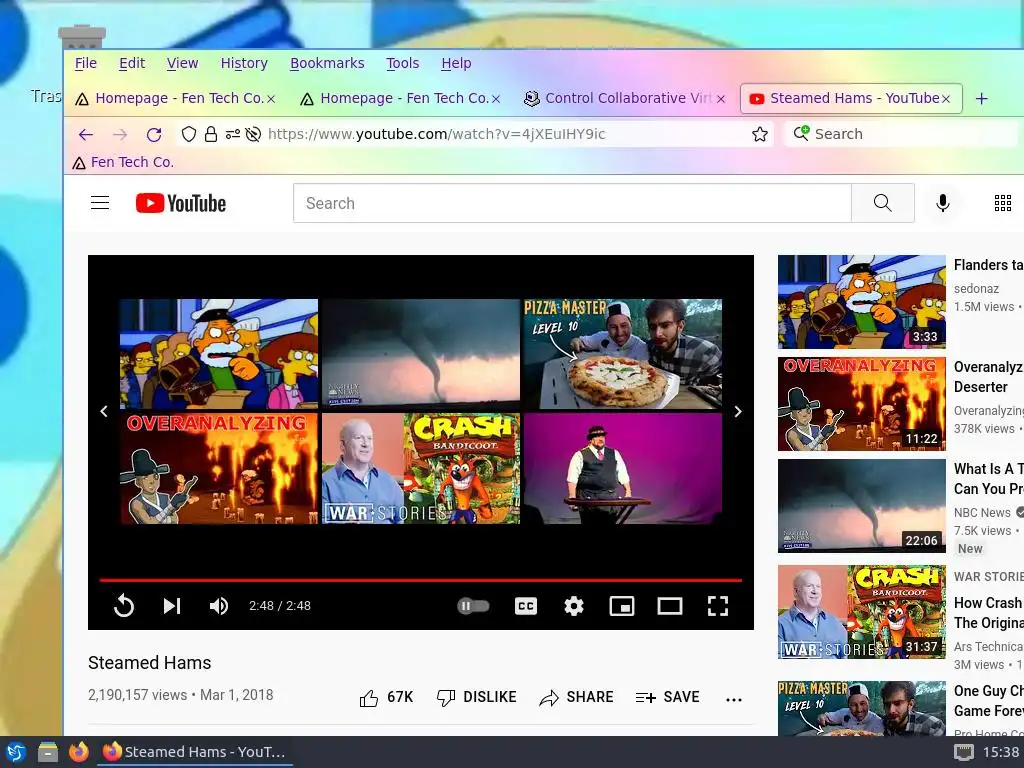This screenshot has height=768, width=1024.
Task: Click SAVE to playlist button
Action: pyautogui.click(x=667, y=697)
